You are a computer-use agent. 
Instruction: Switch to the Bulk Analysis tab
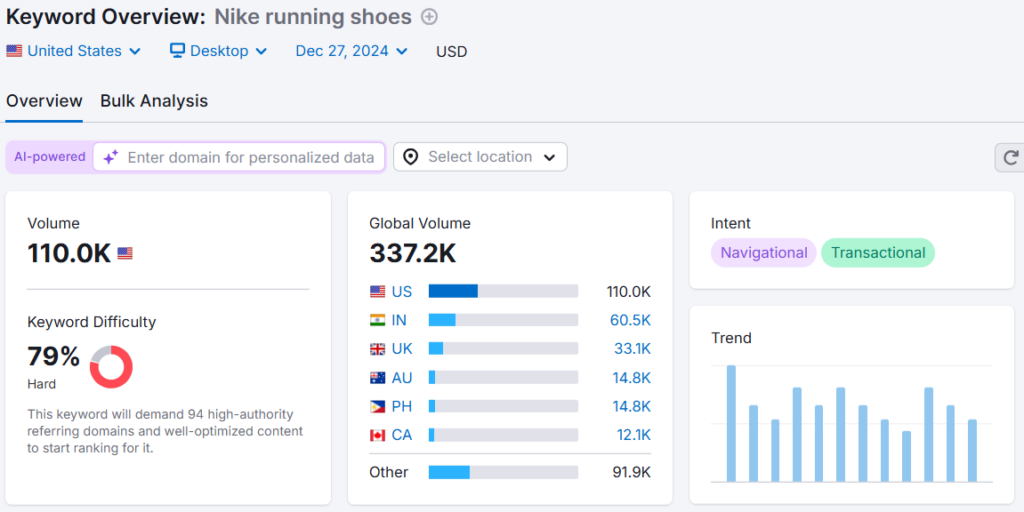pos(154,101)
